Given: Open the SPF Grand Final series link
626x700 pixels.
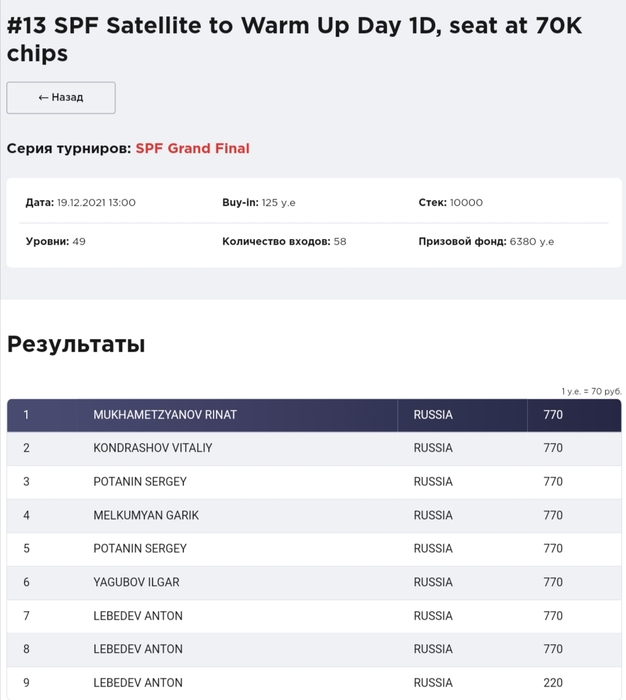Looking at the screenshot, I should pyautogui.click(x=192, y=149).
